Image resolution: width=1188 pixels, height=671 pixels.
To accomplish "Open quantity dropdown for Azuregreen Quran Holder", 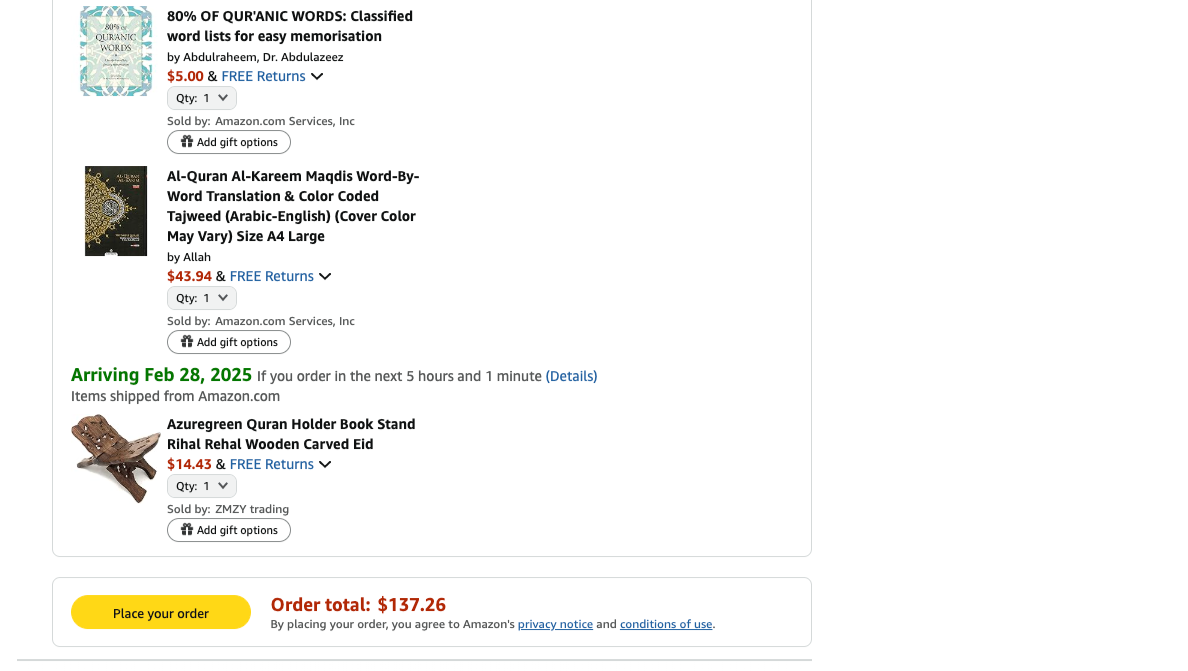I will coord(202,486).
